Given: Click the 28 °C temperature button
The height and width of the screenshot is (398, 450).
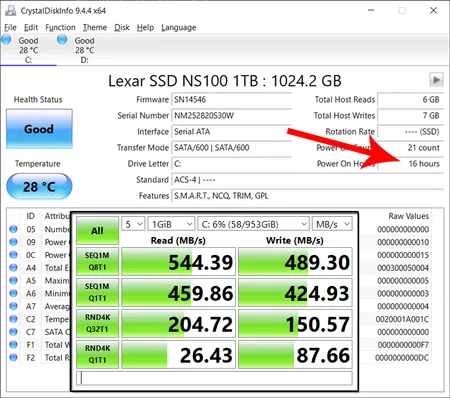Looking at the screenshot, I should click(39, 186).
